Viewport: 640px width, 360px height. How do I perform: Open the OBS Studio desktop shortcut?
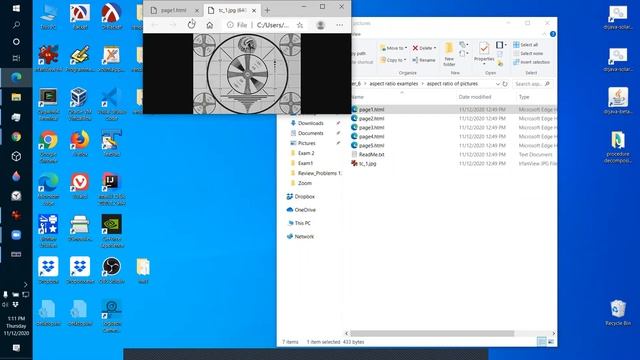point(111,270)
